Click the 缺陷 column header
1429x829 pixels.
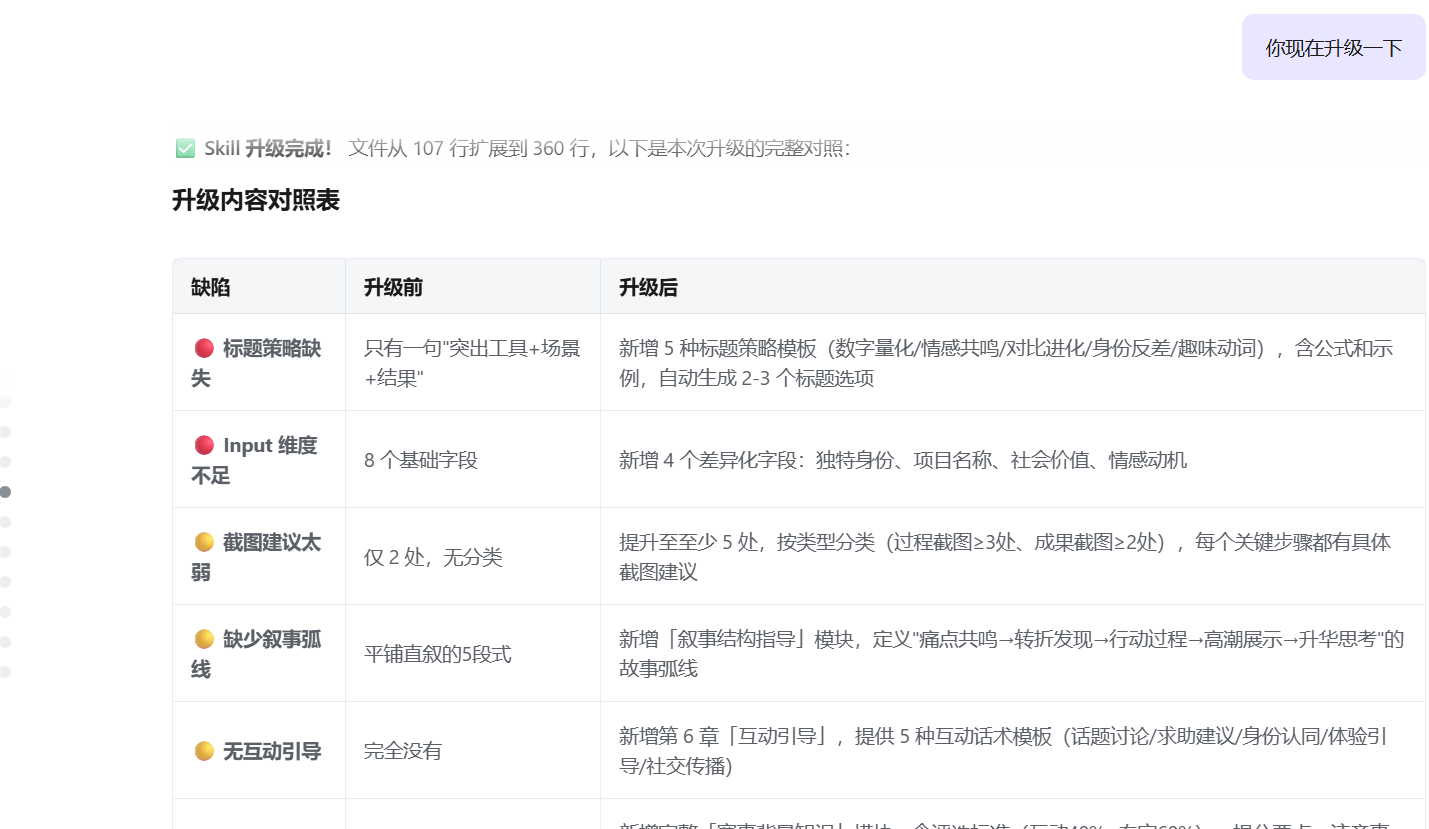click(211, 288)
